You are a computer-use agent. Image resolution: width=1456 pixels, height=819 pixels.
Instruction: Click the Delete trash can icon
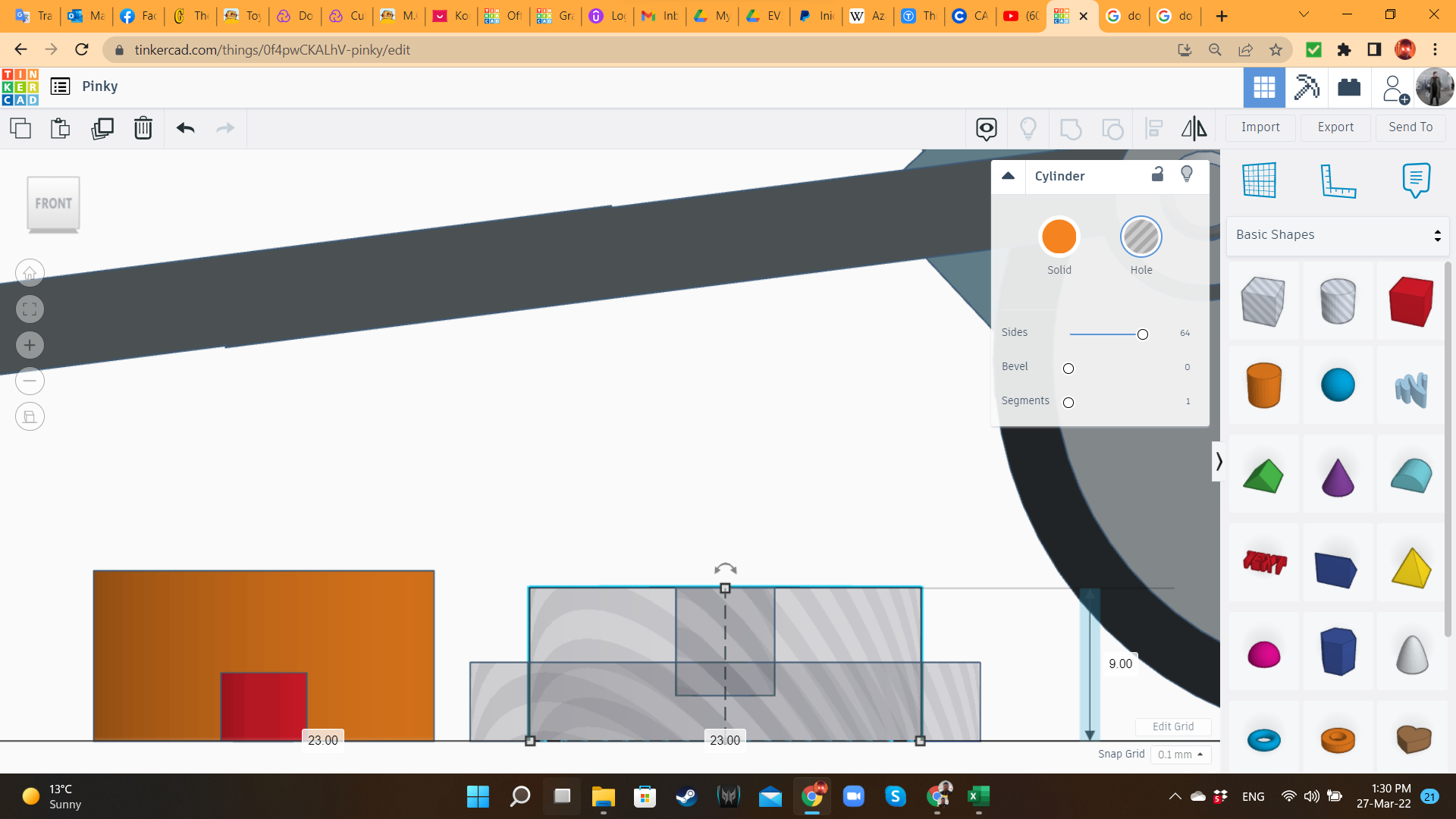coord(143,128)
